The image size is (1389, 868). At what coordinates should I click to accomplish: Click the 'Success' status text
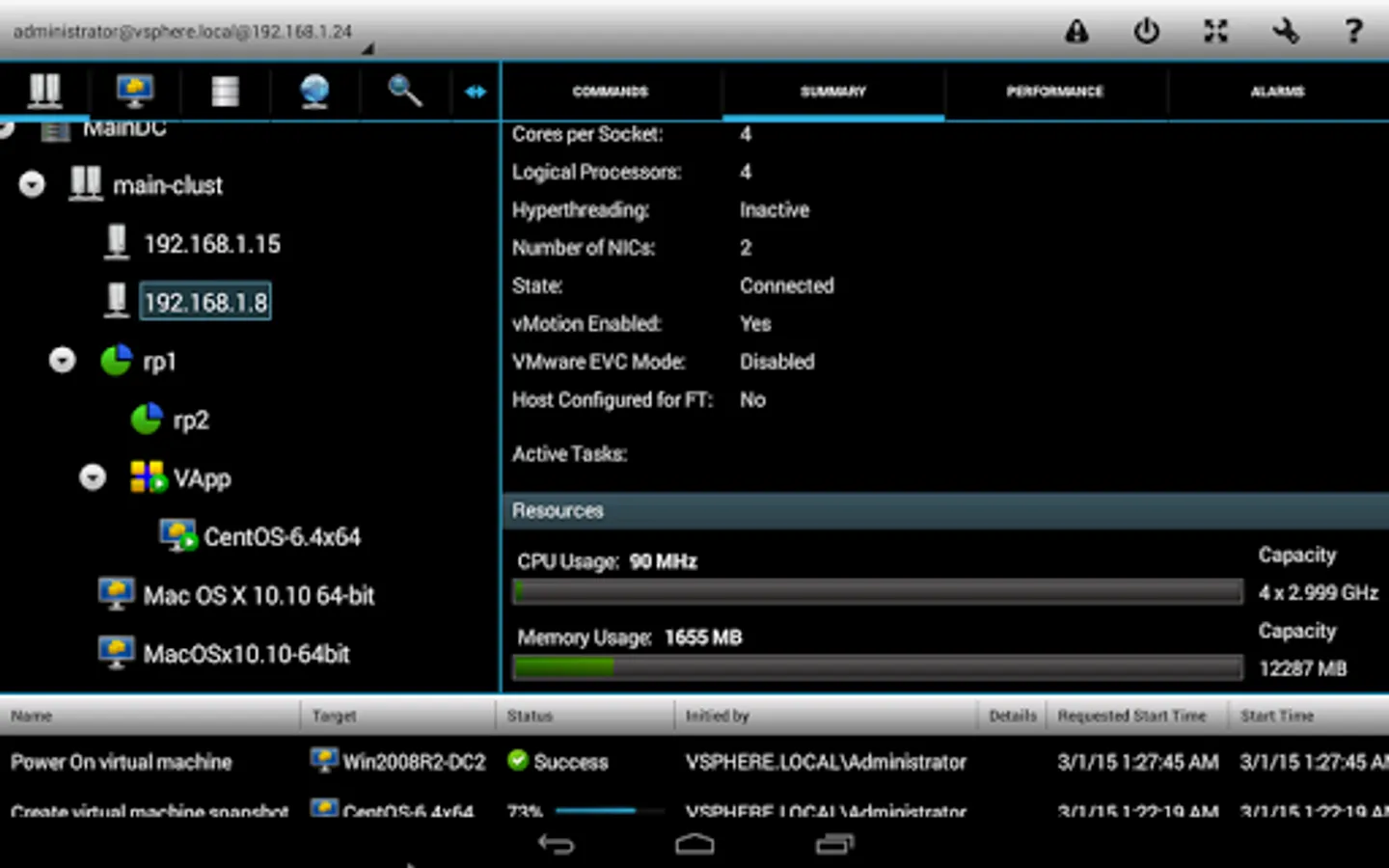(571, 762)
